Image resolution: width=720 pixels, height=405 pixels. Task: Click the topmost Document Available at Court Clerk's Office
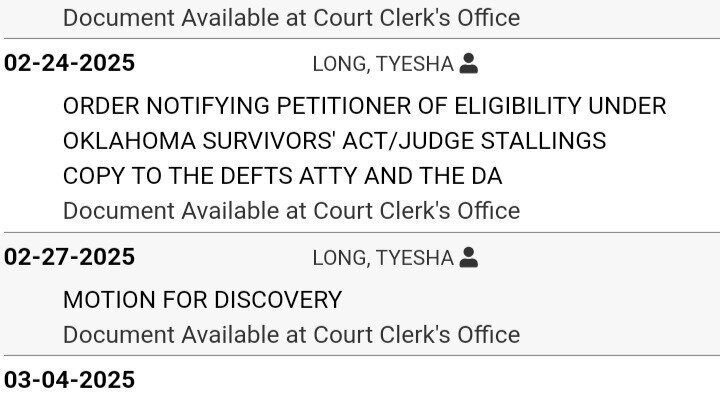click(291, 17)
